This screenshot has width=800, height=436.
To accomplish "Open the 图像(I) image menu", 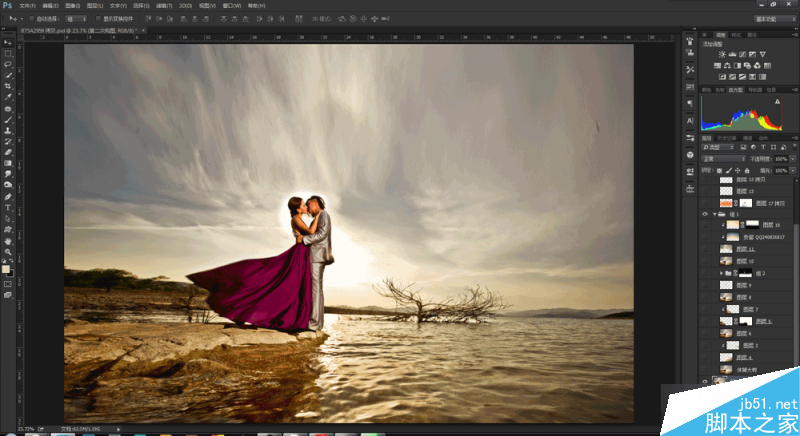I will (72, 6).
